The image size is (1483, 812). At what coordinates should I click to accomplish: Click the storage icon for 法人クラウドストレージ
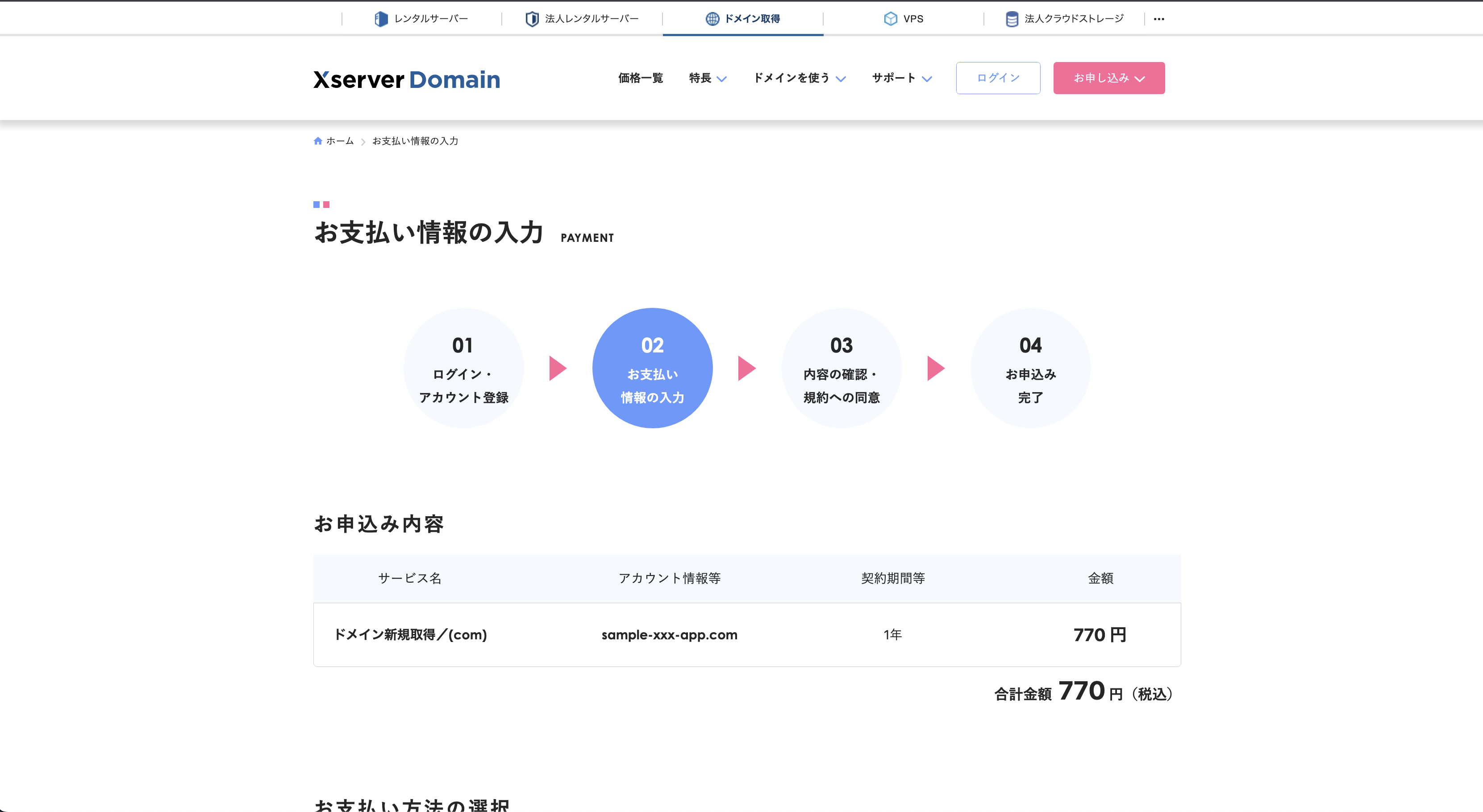pos(1012,18)
